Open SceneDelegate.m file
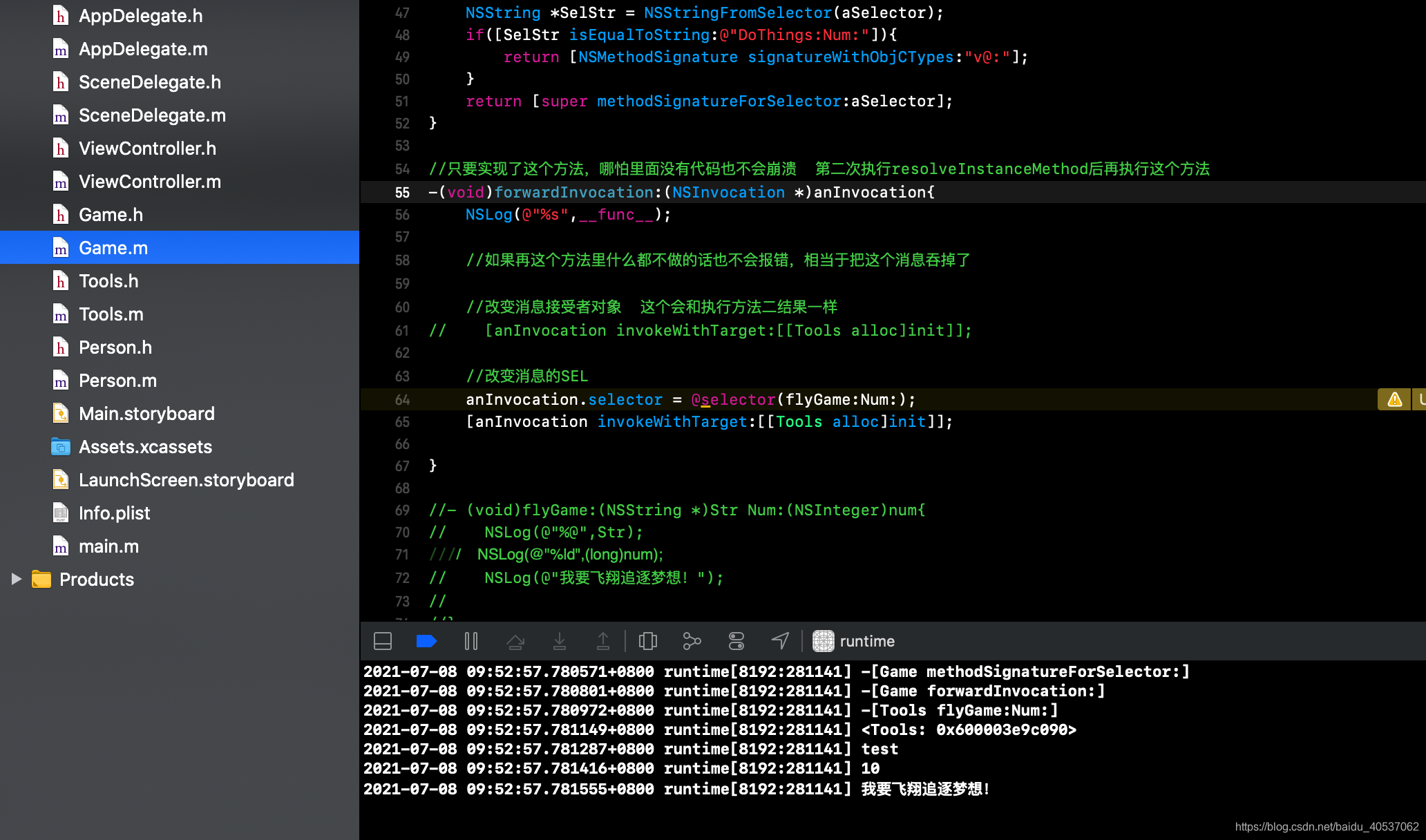Screen dimensions: 1426x840 coord(152,115)
